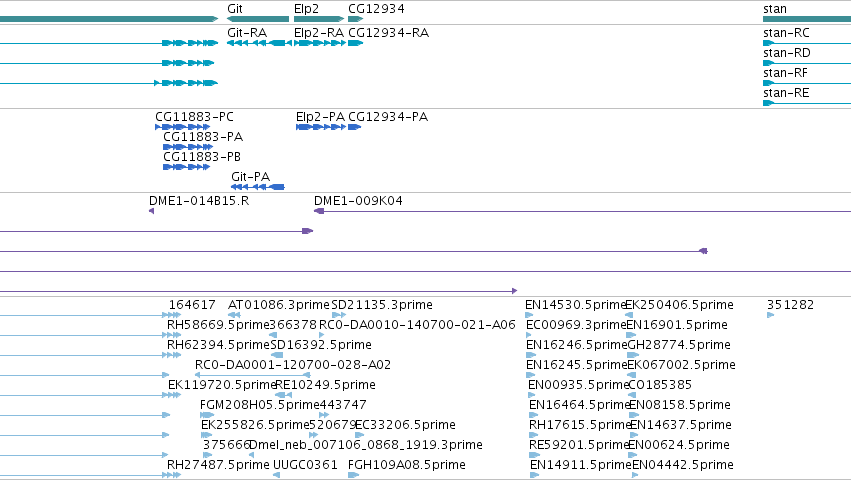
Task: Select the Elp2 gene label
Action: (x=306, y=9)
